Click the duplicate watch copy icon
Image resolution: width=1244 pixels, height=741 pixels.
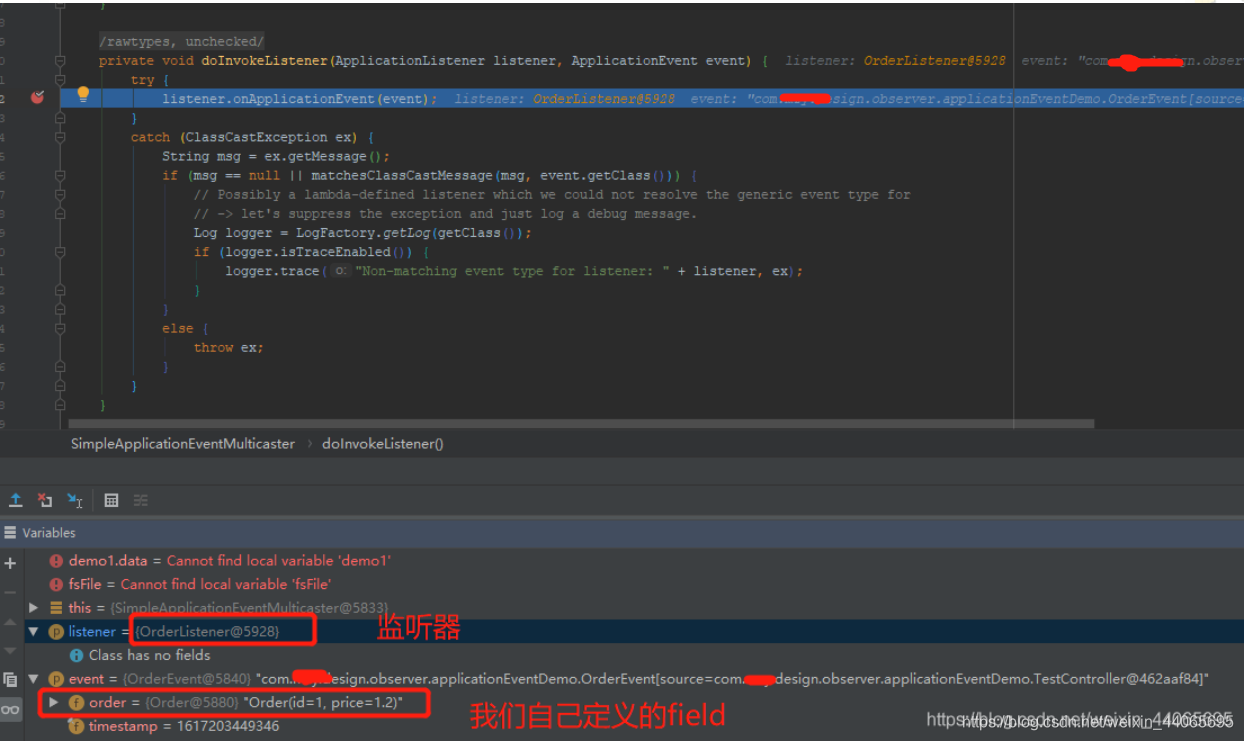coord(10,680)
